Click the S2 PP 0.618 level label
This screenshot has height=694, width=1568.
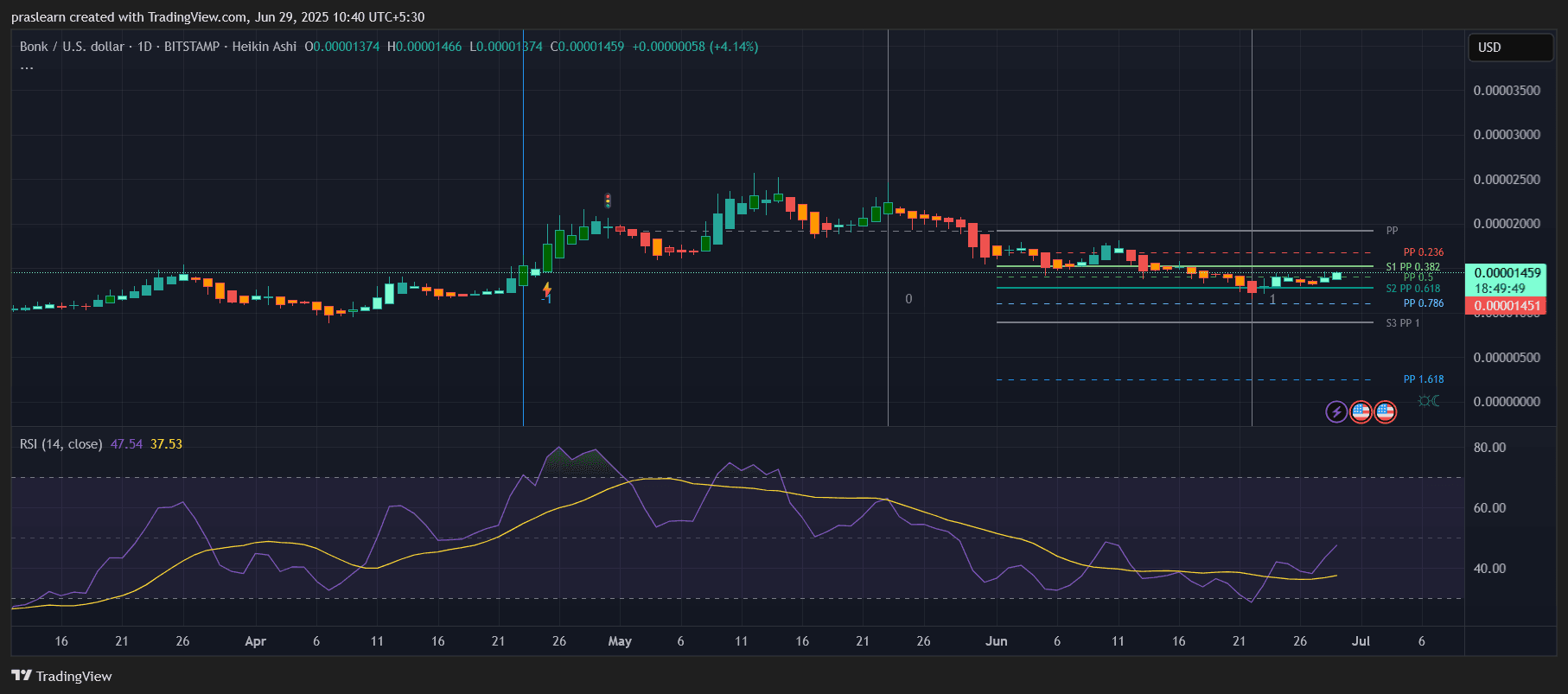(x=1413, y=289)
